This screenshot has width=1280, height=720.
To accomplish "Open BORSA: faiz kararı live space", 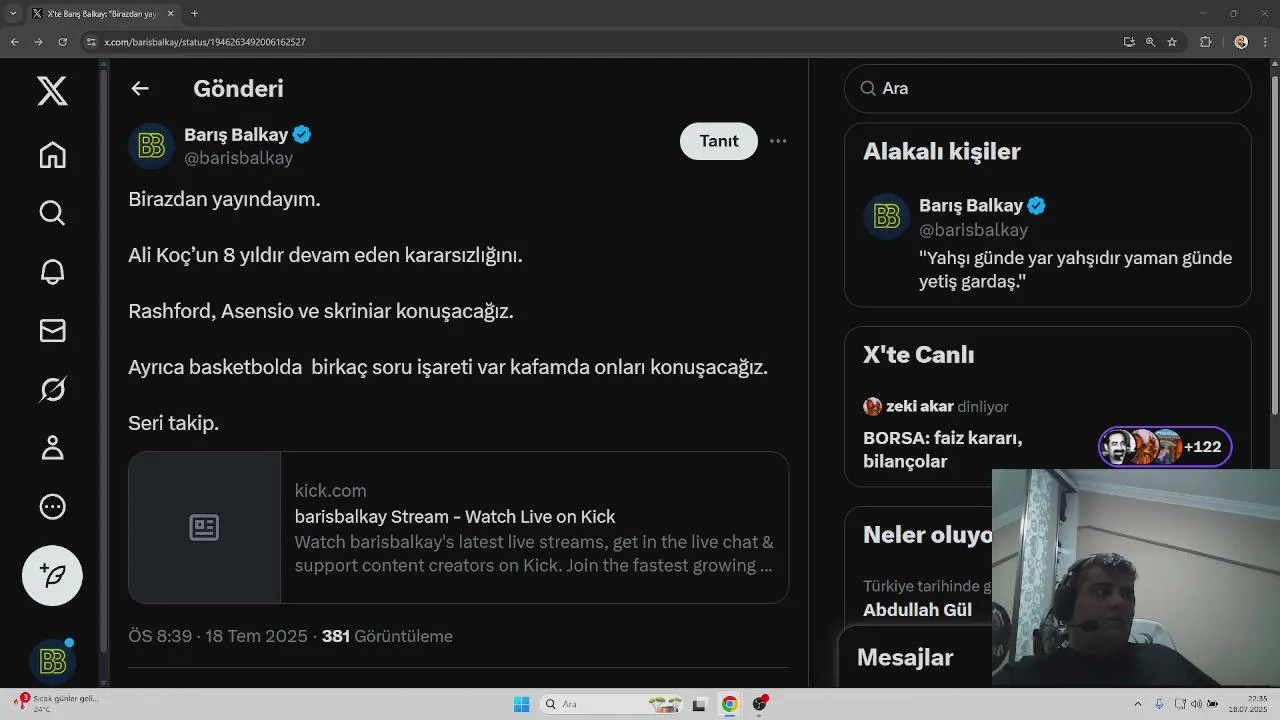I will 943,450.
